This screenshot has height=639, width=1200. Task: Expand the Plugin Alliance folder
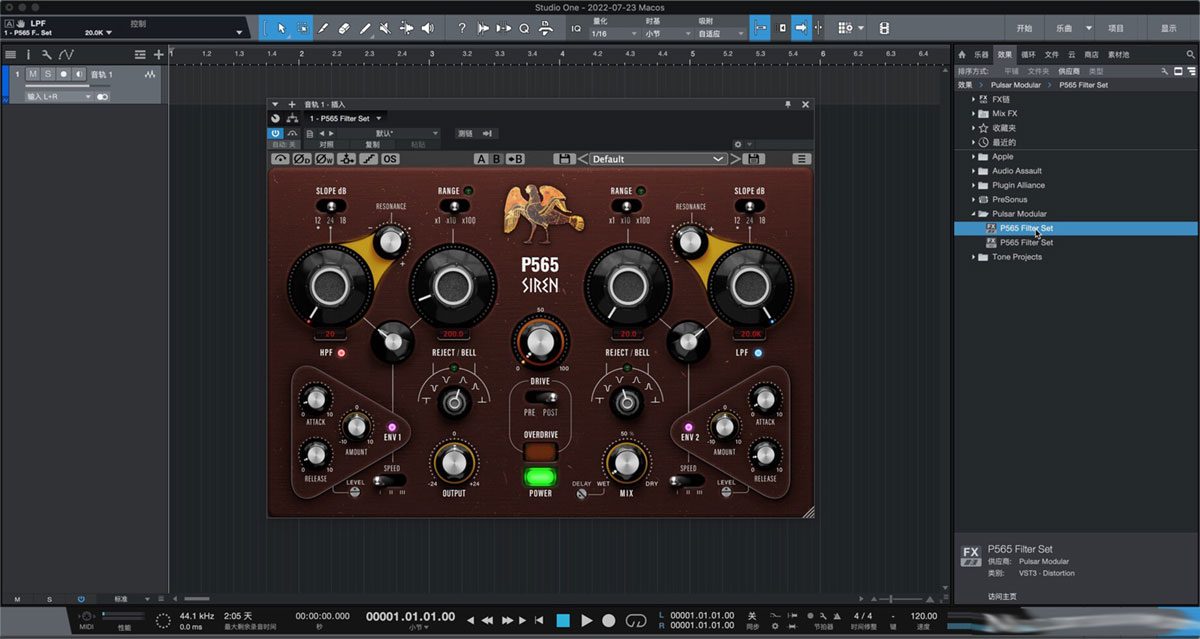click(974, 185)
